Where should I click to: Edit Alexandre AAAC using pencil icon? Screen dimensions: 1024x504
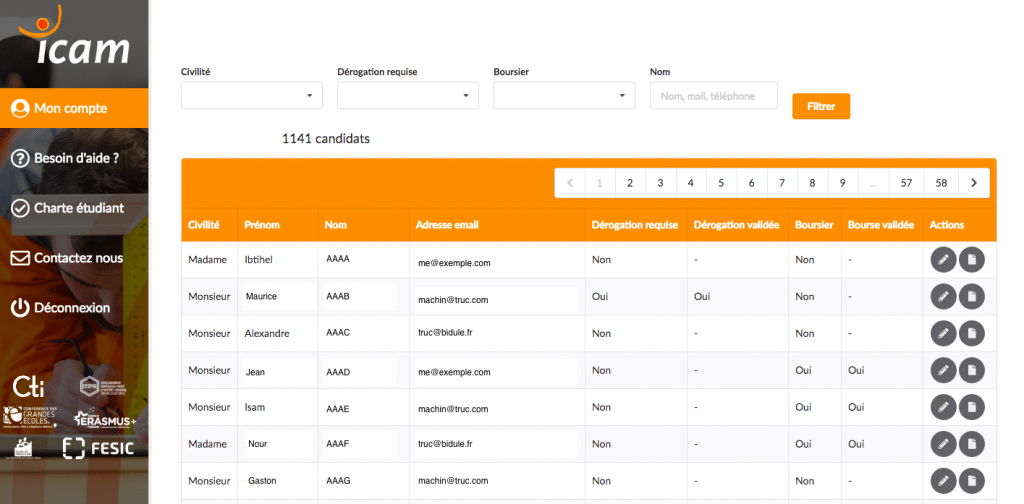click(x=942, y=334)
